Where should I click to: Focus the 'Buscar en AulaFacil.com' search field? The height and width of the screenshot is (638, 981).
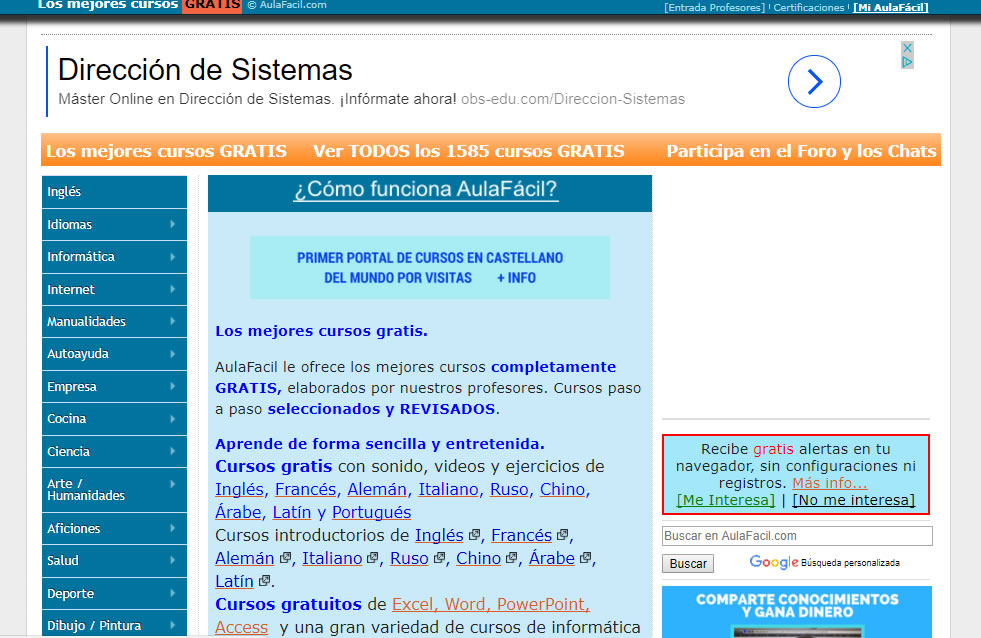coord(797,536)
